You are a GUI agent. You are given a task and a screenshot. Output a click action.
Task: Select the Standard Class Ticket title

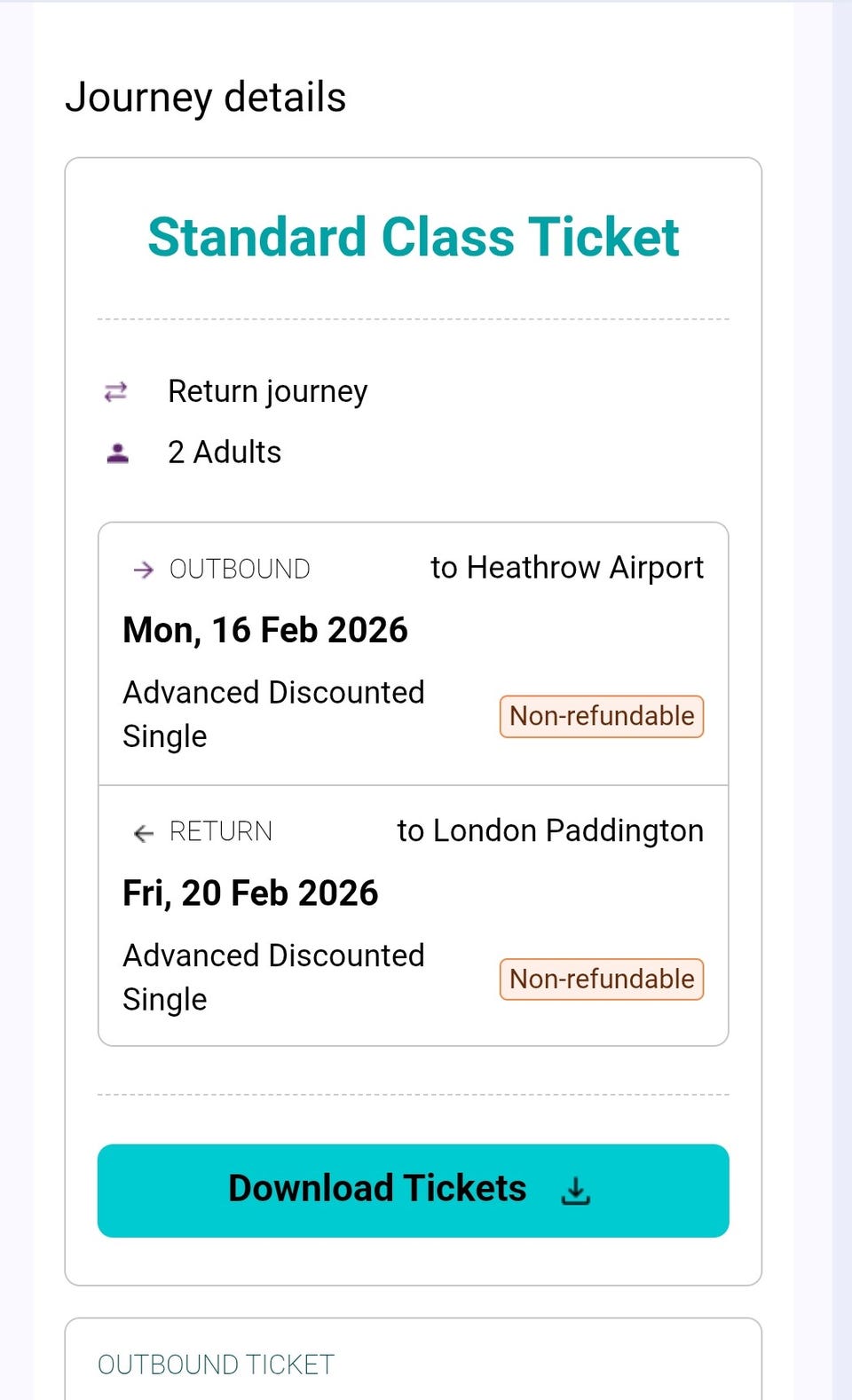click(414, 238)
